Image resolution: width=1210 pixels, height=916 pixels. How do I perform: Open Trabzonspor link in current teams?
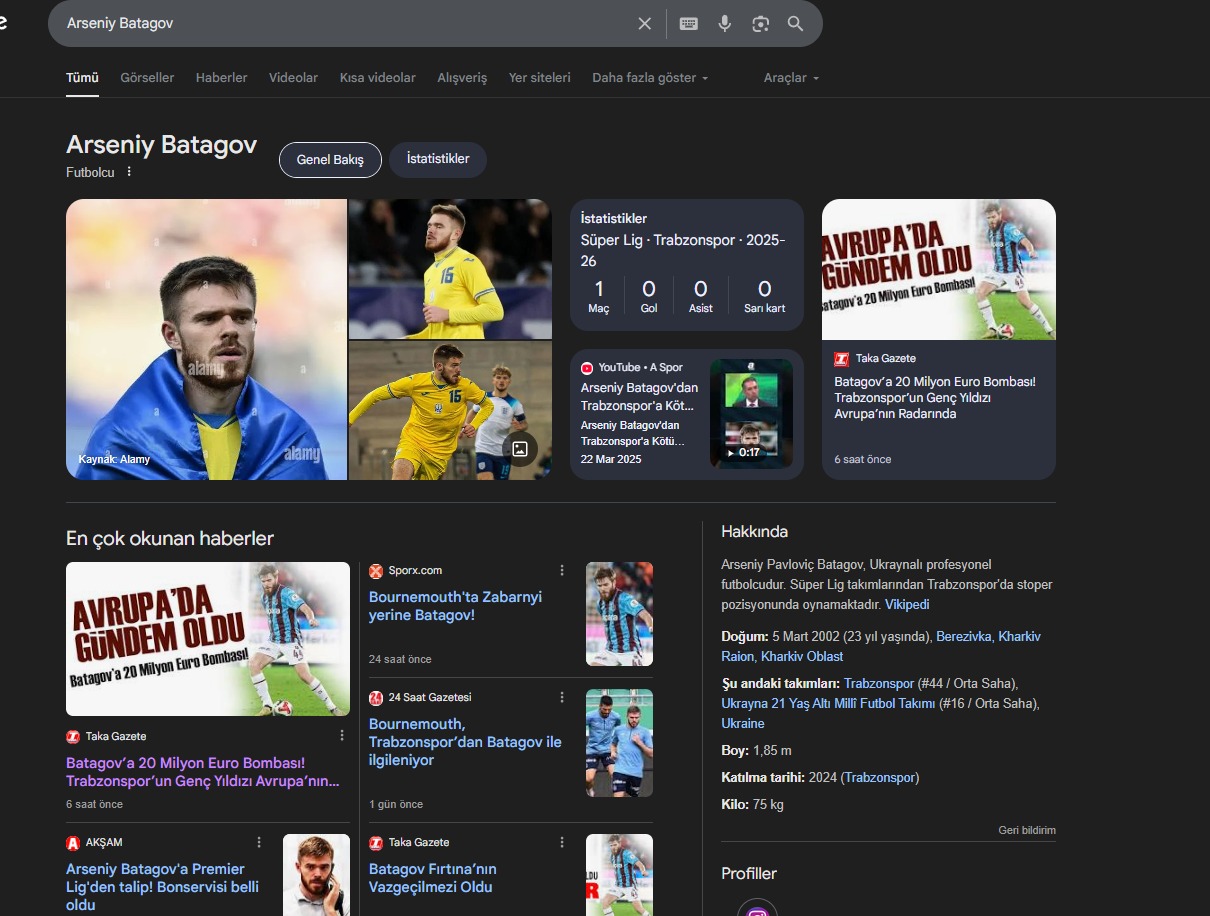click(x=879, y=683)
